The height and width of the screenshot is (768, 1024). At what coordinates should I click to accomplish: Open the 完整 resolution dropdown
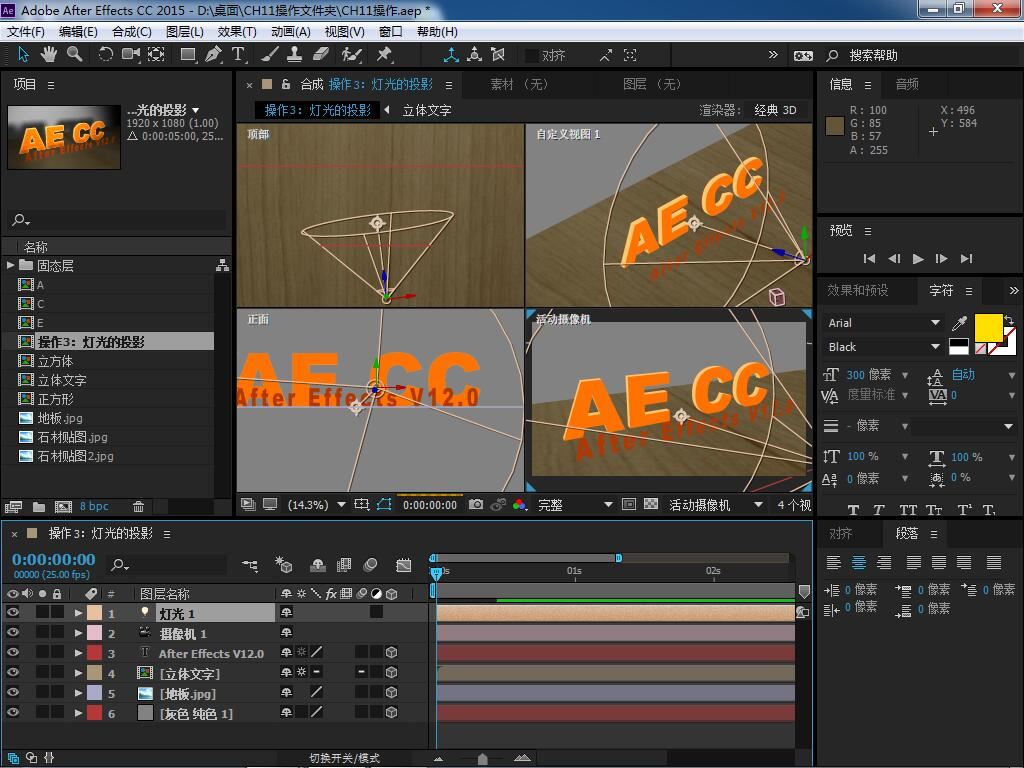click(575, 504)
